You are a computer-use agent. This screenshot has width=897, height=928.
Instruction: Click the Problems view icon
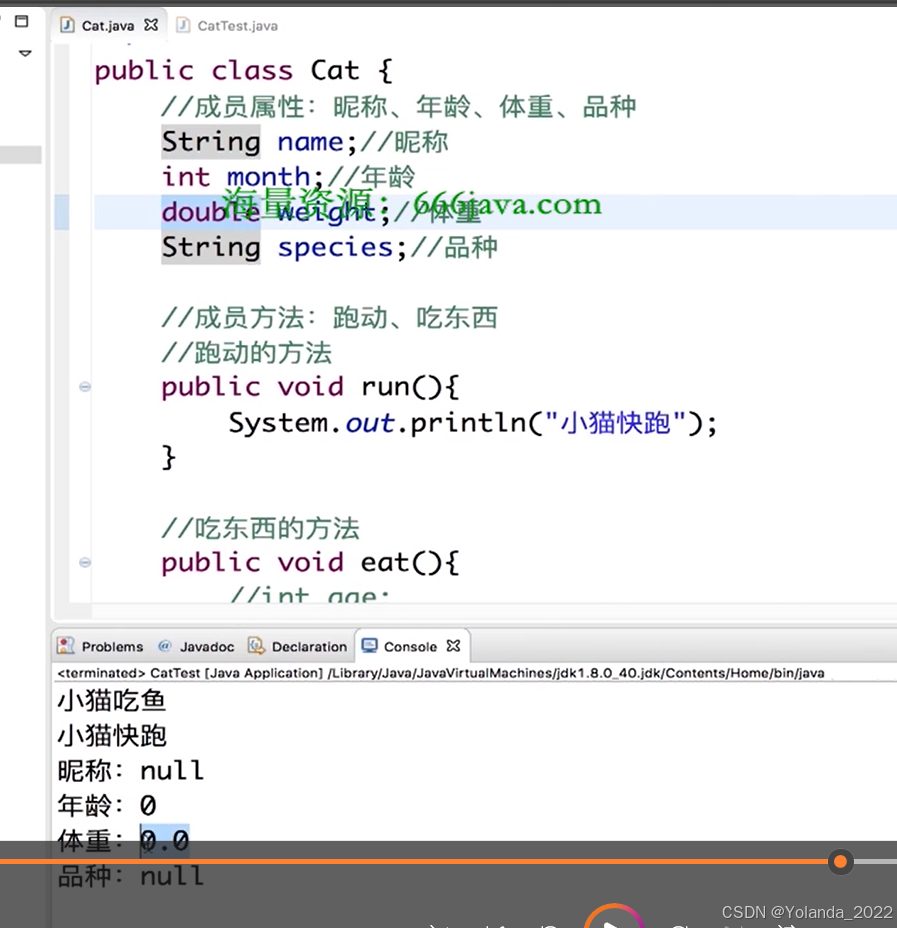pos(66,646)
